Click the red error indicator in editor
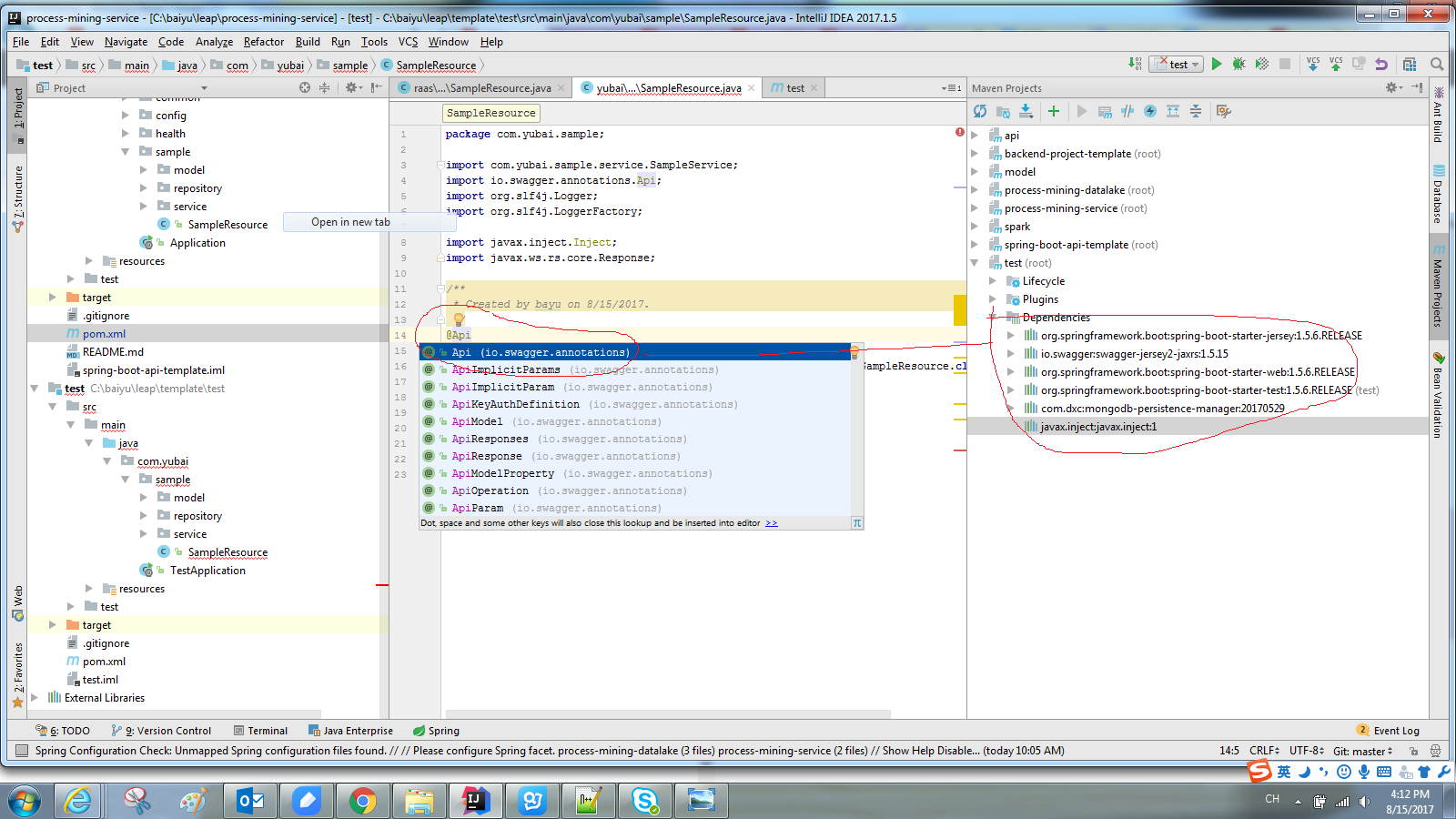1456x819 pixels. (959, 132)
